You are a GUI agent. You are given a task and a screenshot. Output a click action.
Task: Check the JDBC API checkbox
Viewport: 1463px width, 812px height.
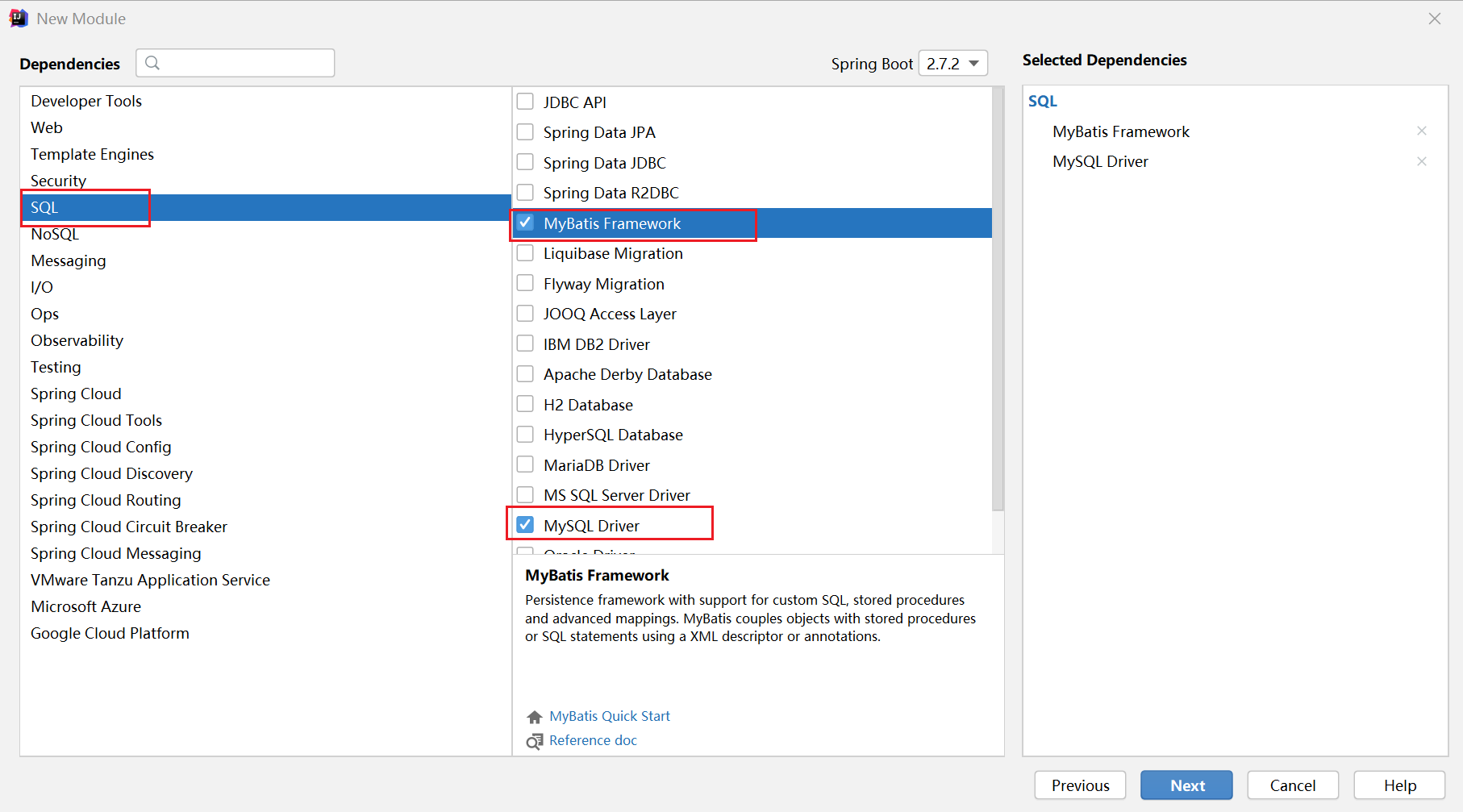click(x=525, y=102)
